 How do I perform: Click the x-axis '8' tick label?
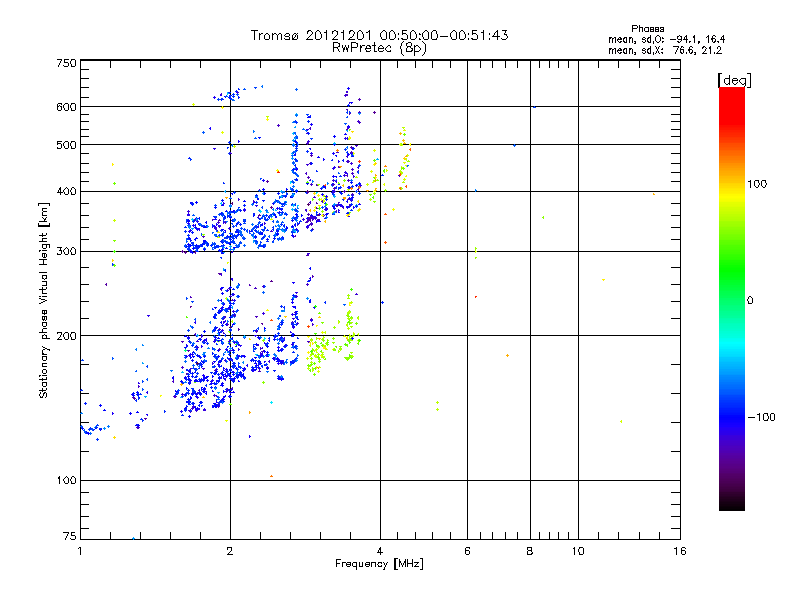530,551
